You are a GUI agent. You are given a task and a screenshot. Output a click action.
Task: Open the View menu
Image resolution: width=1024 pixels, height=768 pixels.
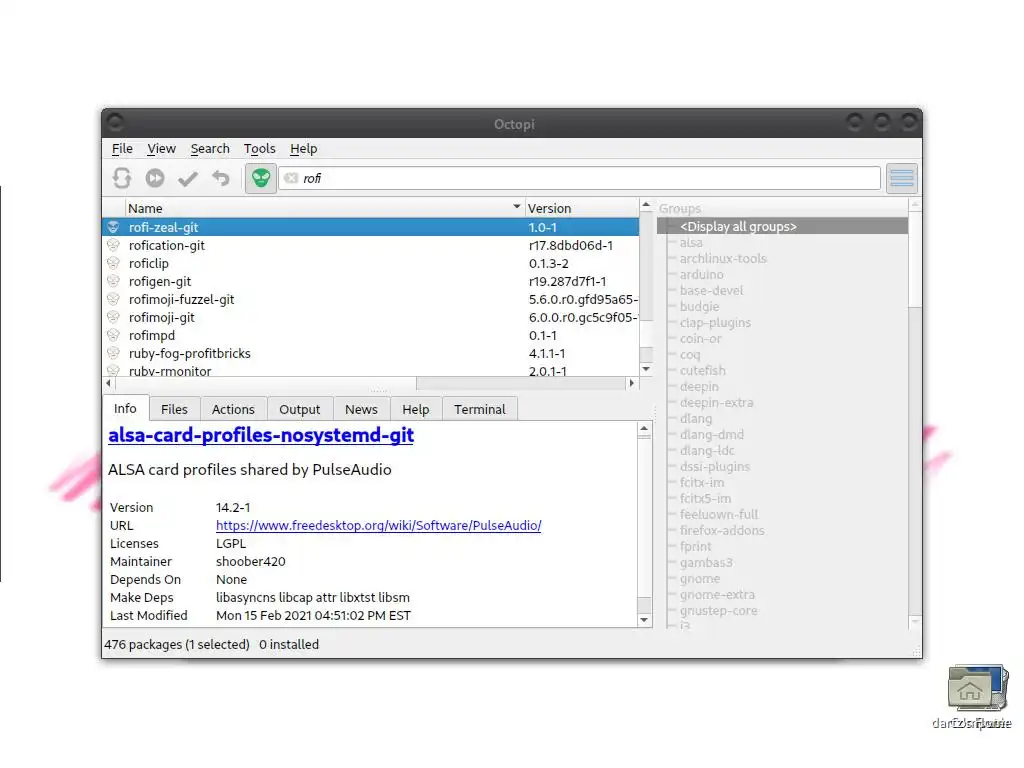[161, 149]
